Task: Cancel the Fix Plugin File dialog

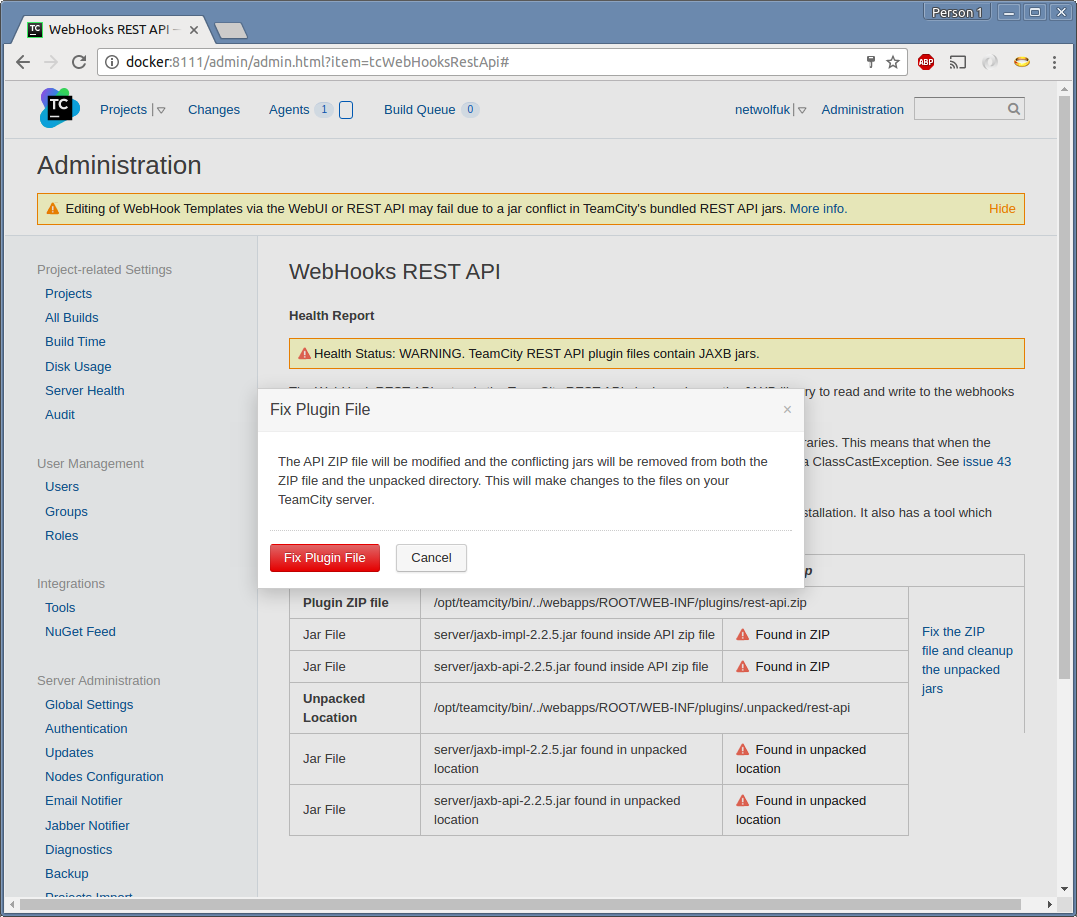Action: [x=431, y=558]
